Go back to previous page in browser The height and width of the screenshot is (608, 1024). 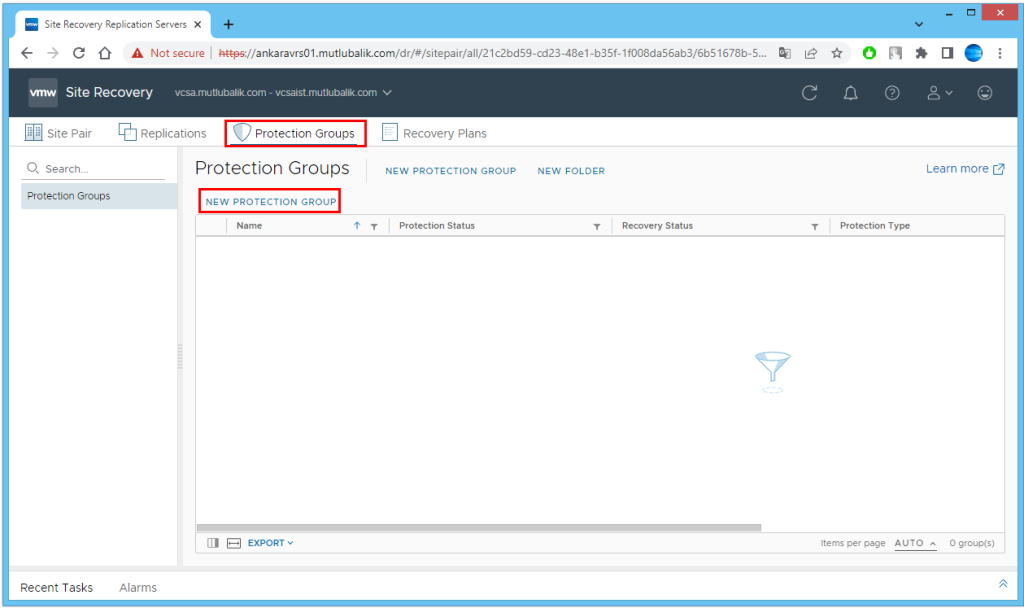coord(27,53)
